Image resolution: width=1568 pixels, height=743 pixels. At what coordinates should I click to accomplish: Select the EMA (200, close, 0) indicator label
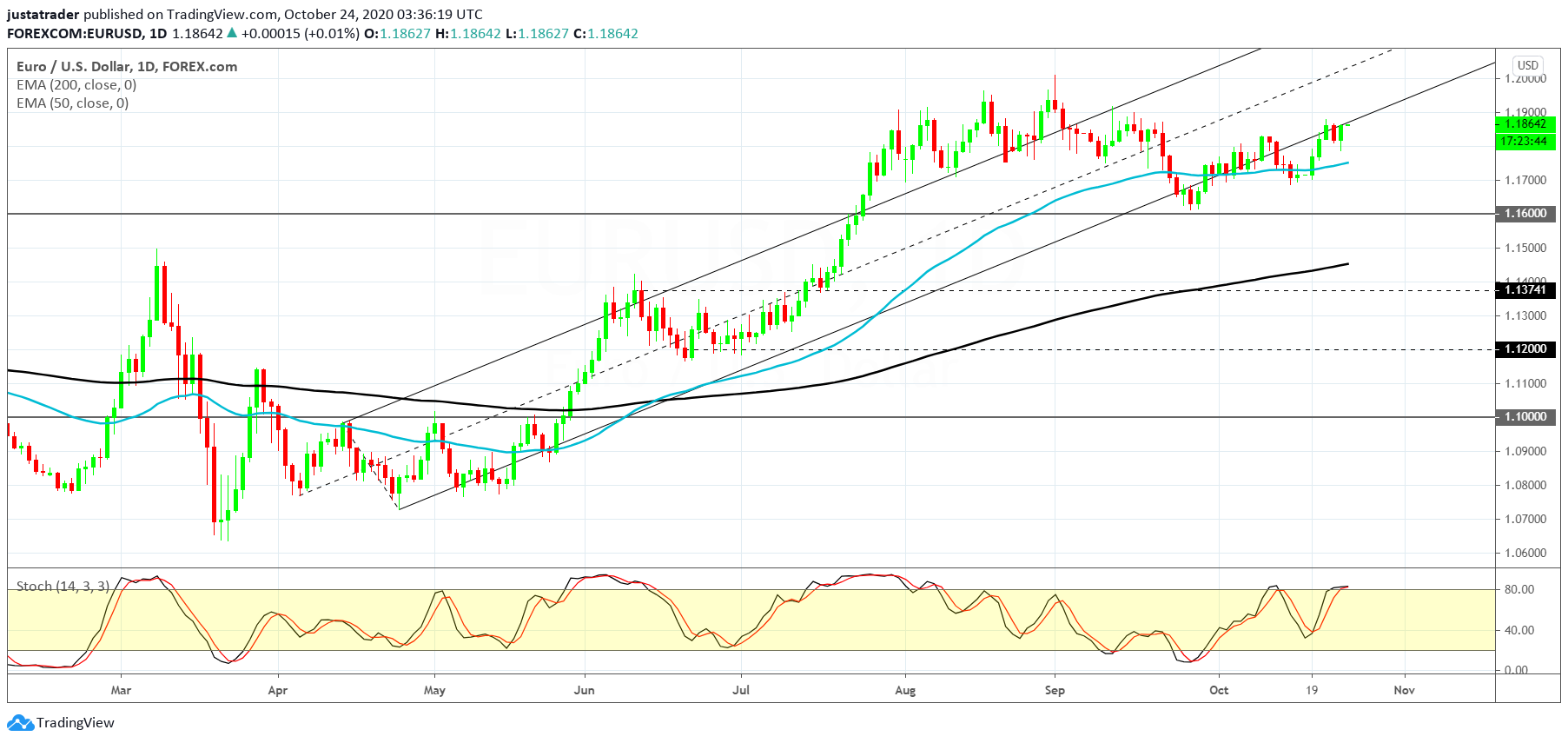click(76, 84)
